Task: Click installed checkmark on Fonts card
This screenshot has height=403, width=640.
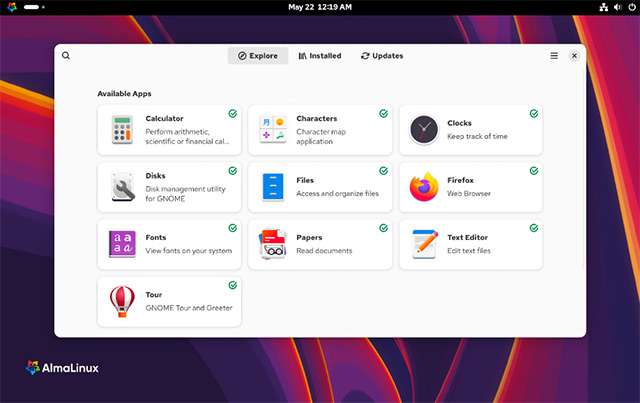Action: coord(233,228)
